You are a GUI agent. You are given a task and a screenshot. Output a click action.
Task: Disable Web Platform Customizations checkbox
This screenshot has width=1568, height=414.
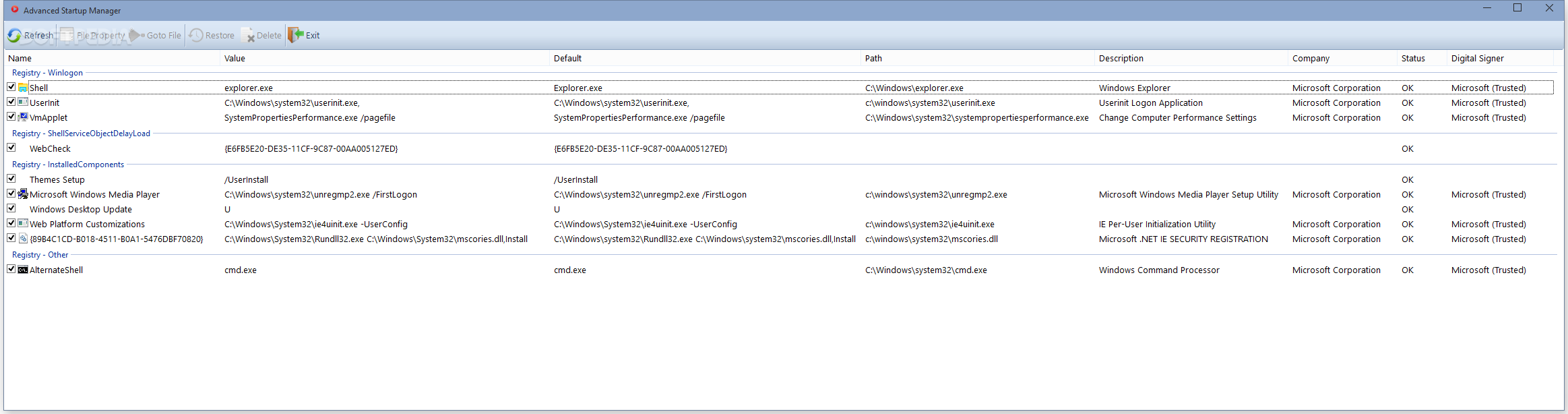coord(11,223)
